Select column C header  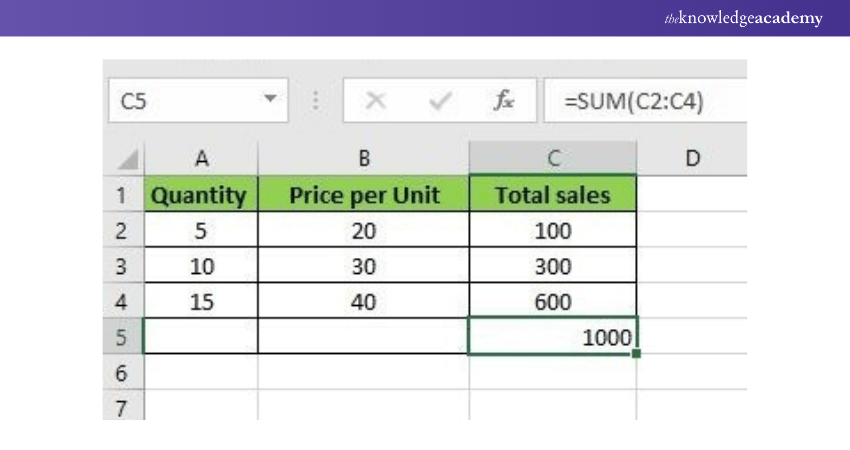point(552,158)
